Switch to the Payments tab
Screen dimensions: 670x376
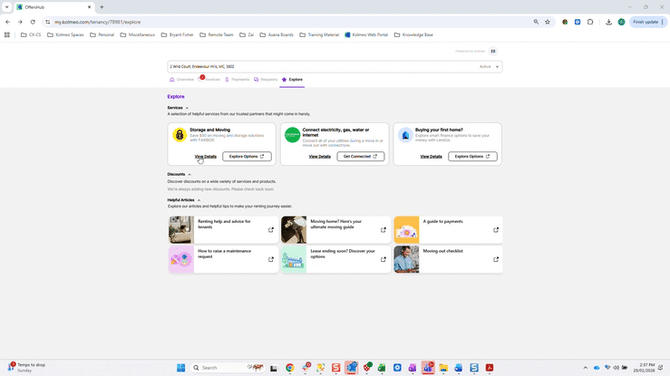[237, 79]
